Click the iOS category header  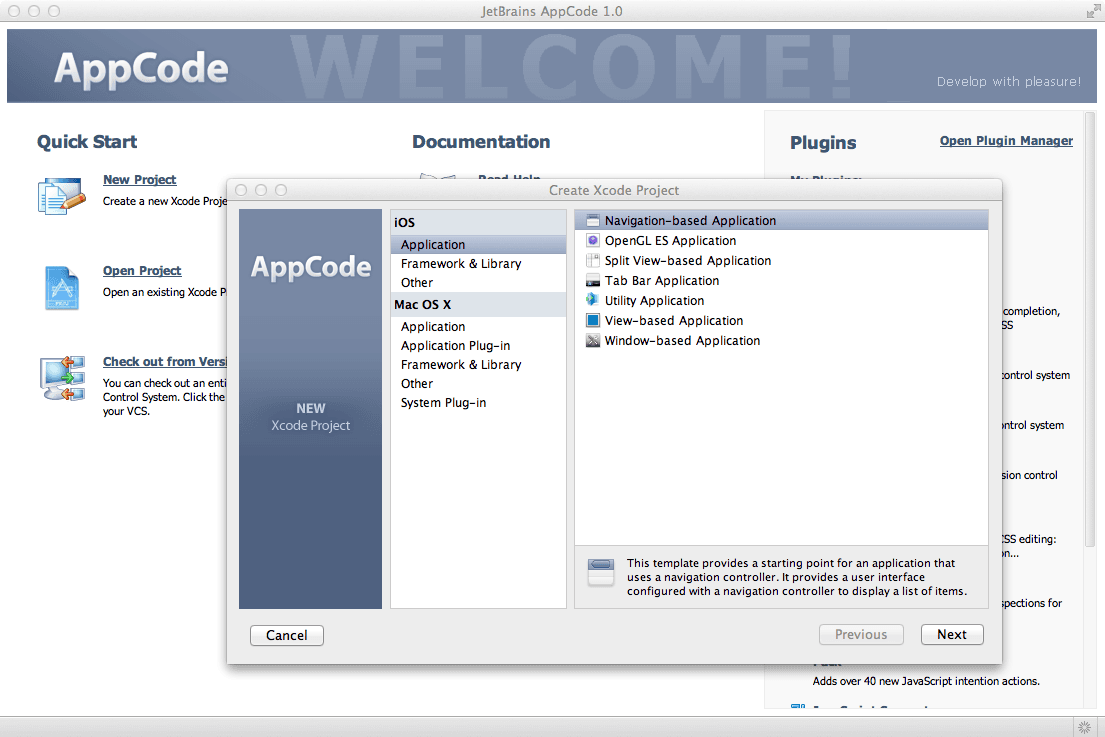(479, 223)
